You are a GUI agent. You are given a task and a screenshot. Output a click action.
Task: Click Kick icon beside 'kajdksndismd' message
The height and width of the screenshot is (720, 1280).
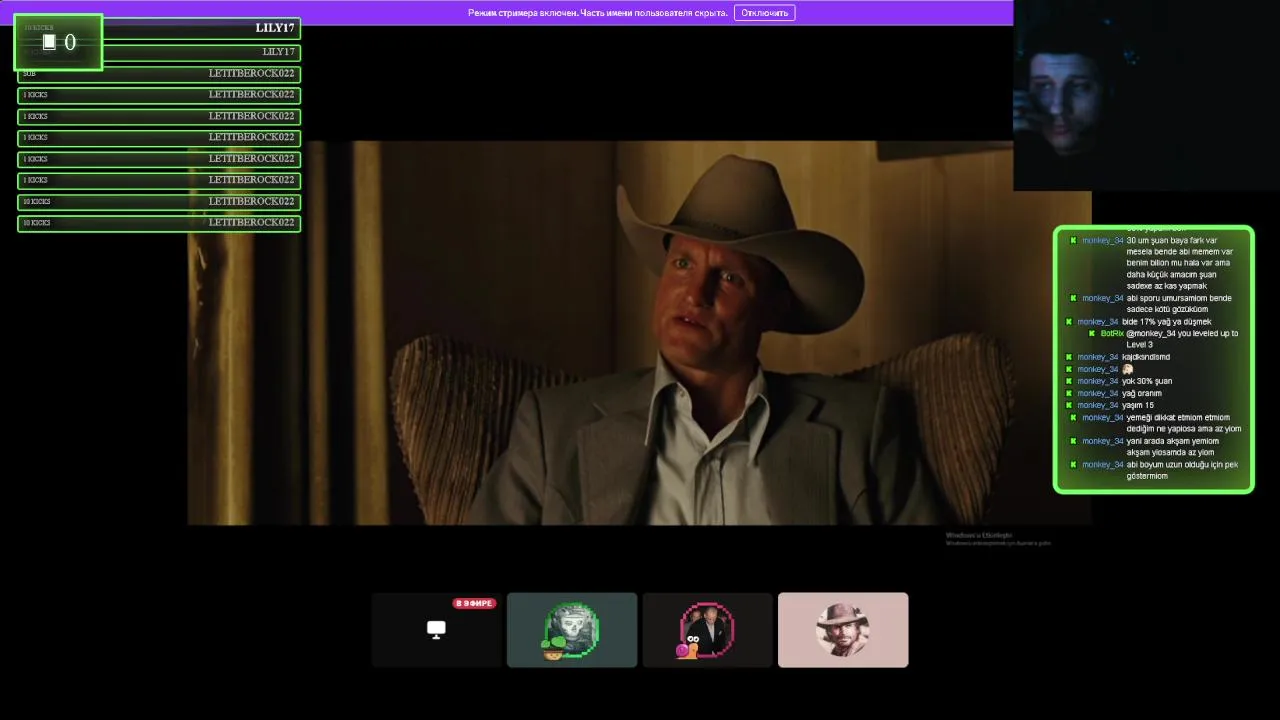[1069, 357]
